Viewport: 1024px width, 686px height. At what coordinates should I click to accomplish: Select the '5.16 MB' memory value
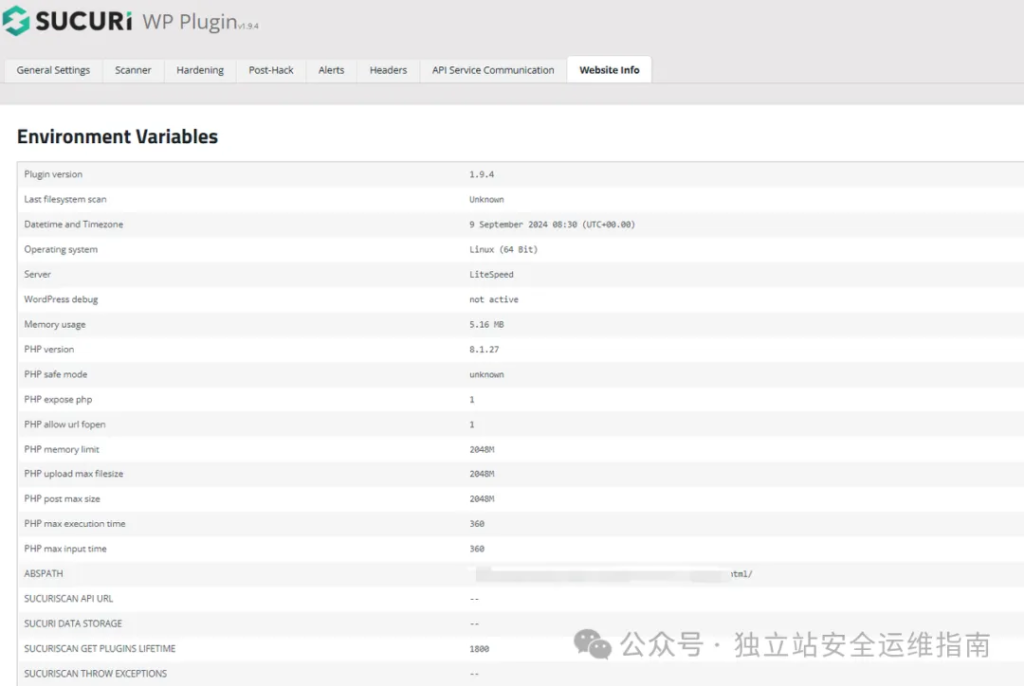[487, 325]
